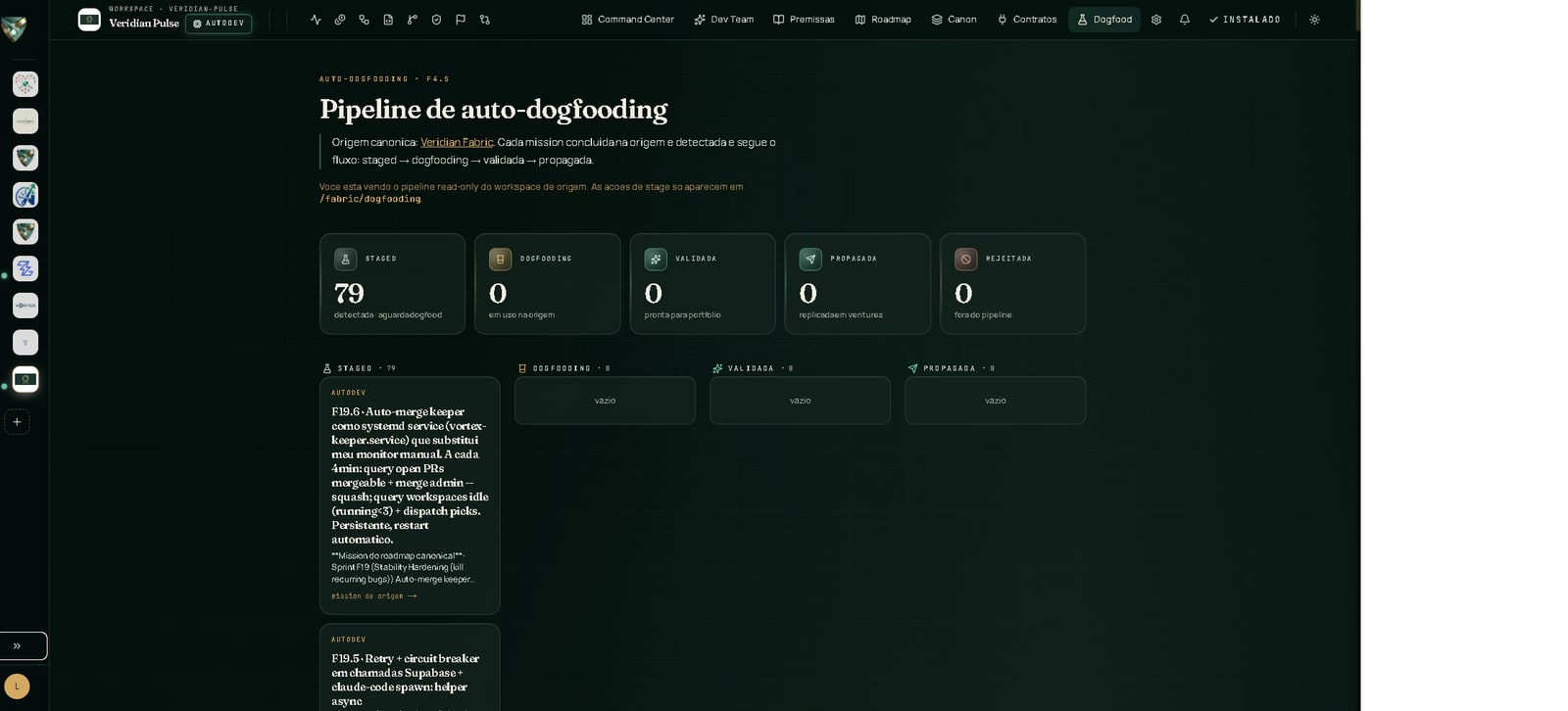Image resolution: width=1568 pixels, height=711 pixels.
Task: Open user avatar L at bottom left
Action: [x=17, y=686]
